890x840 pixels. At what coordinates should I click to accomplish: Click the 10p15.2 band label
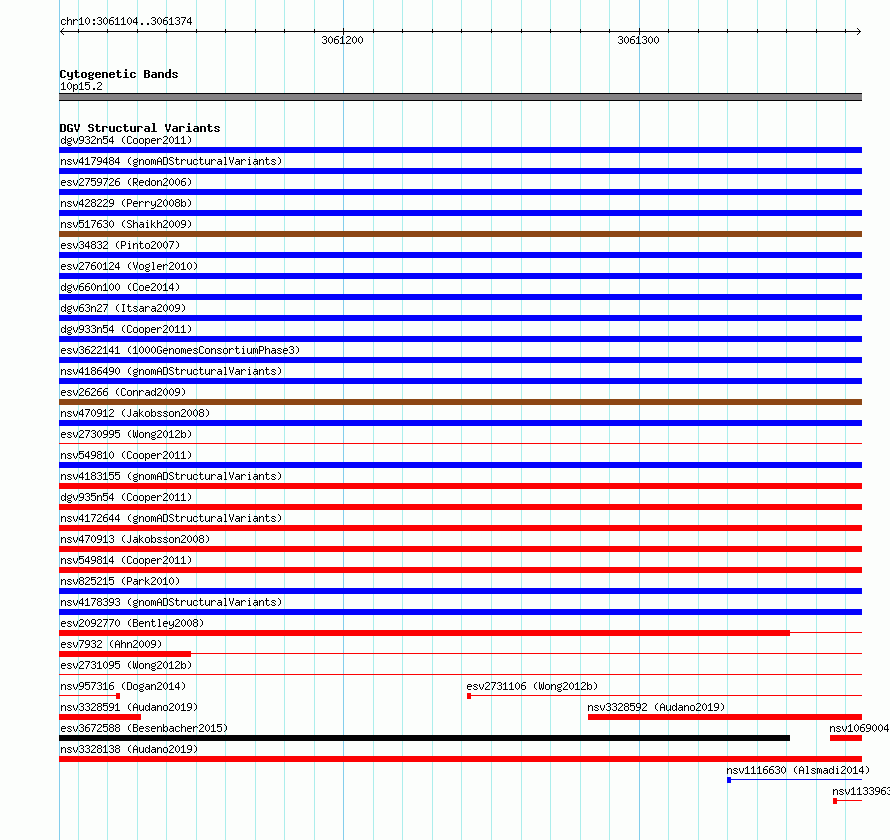81,86
